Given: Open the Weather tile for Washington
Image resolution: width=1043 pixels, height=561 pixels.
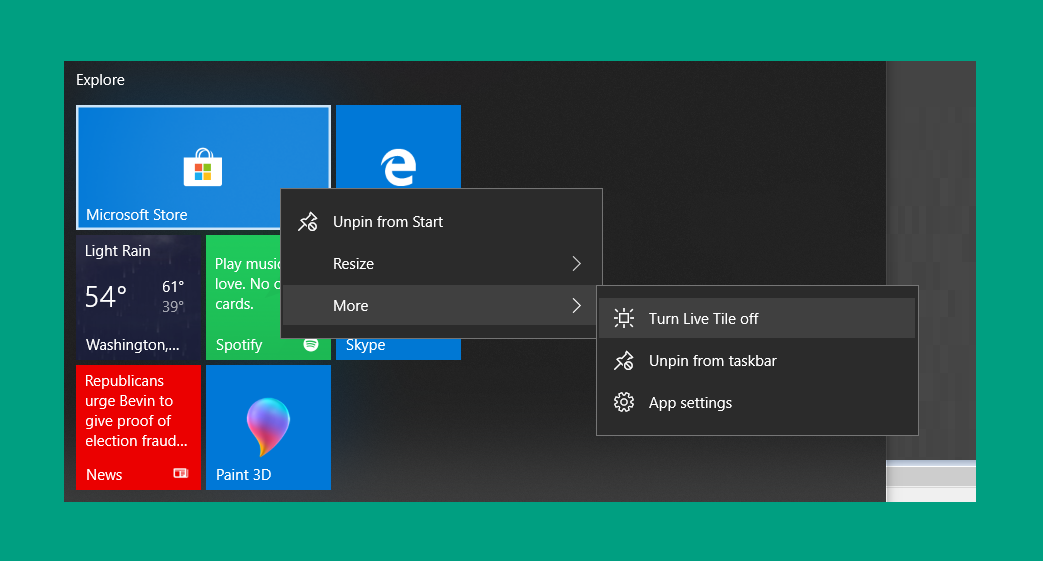Looking at the screenshot, I should click(x=138, y=297).
